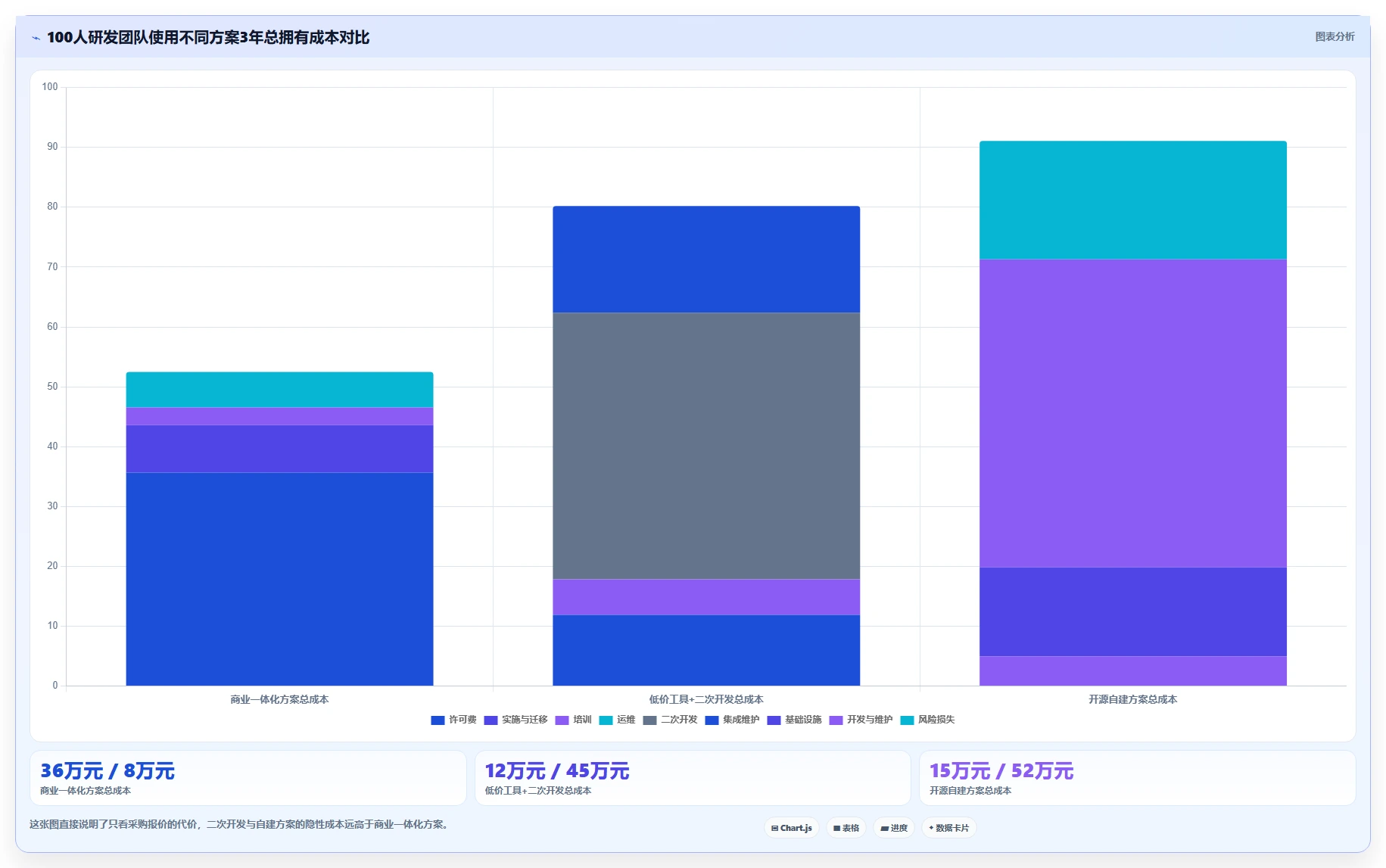
Task: Click 低价工具+二次开发总成本 caption under 12万元 card
Action: coord(538,790)
